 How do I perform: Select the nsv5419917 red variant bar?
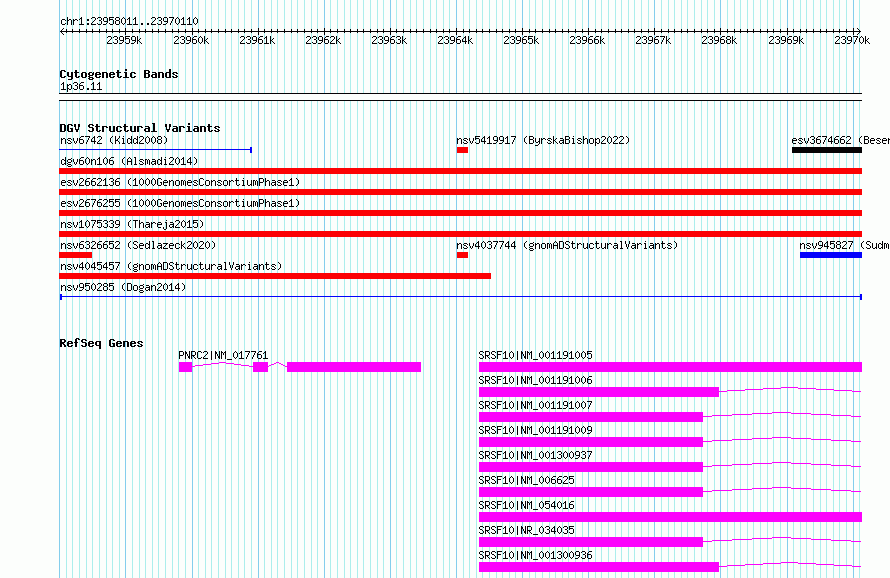point(462,150)
